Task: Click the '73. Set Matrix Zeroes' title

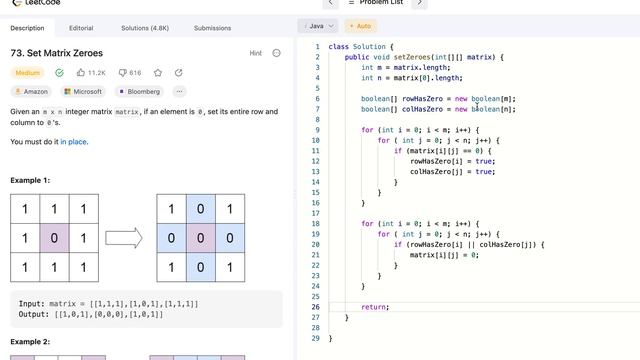Action: (57, 53)
